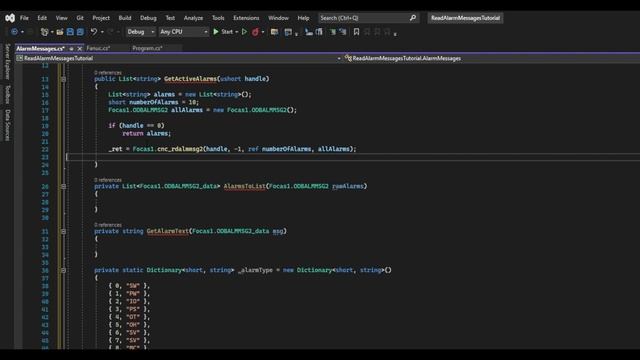Click GetActiveAlarms method name
Image resolution: width=640 pixels, height=360 pixels.
(190, 79)
